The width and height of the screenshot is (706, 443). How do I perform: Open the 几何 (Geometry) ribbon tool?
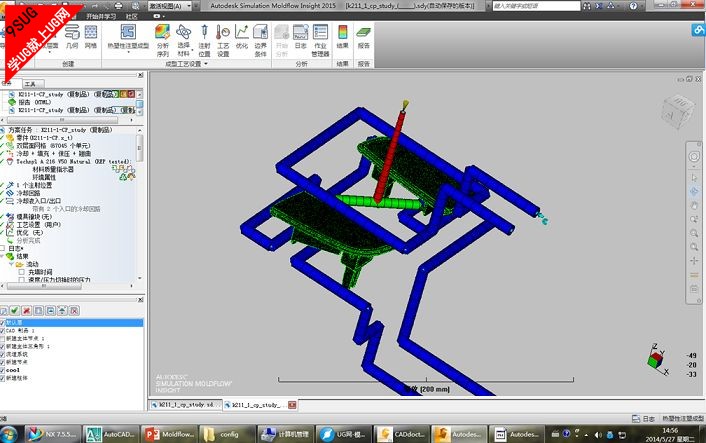coord(72,37)
